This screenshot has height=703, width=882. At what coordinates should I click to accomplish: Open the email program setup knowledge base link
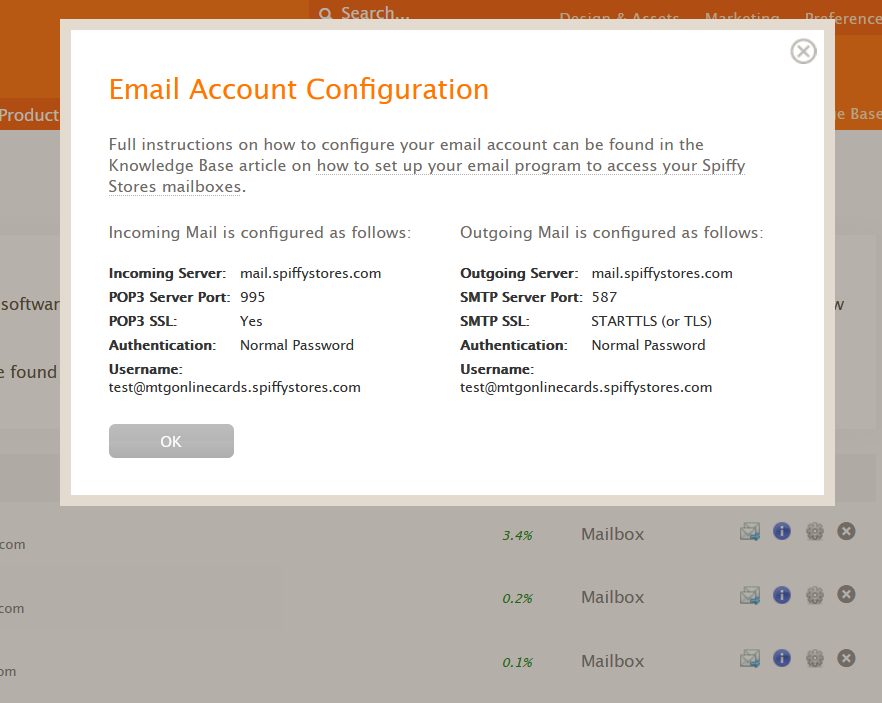click(x=427, y=176)
